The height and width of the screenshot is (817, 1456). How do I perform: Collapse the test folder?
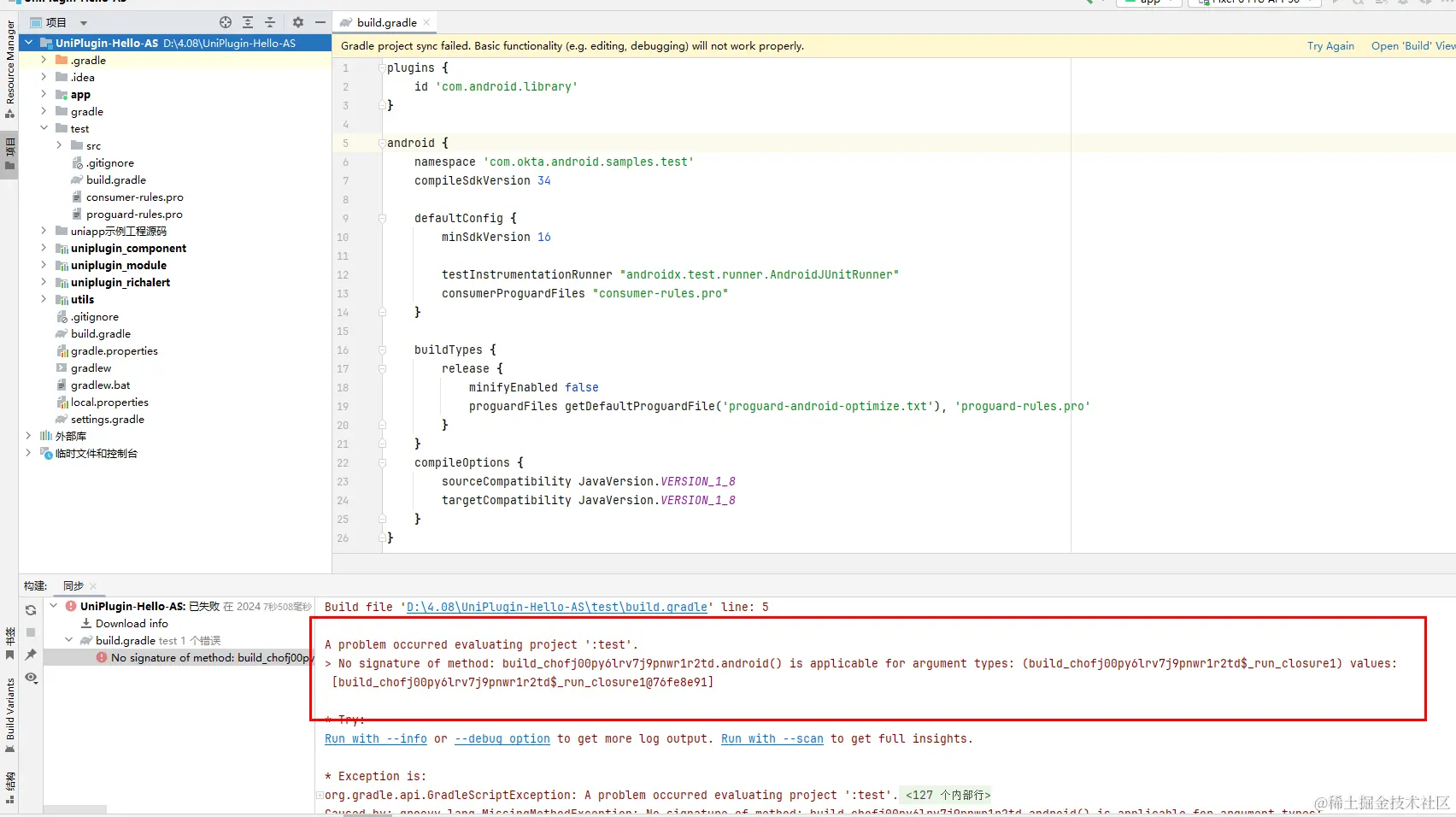point(44,128)
